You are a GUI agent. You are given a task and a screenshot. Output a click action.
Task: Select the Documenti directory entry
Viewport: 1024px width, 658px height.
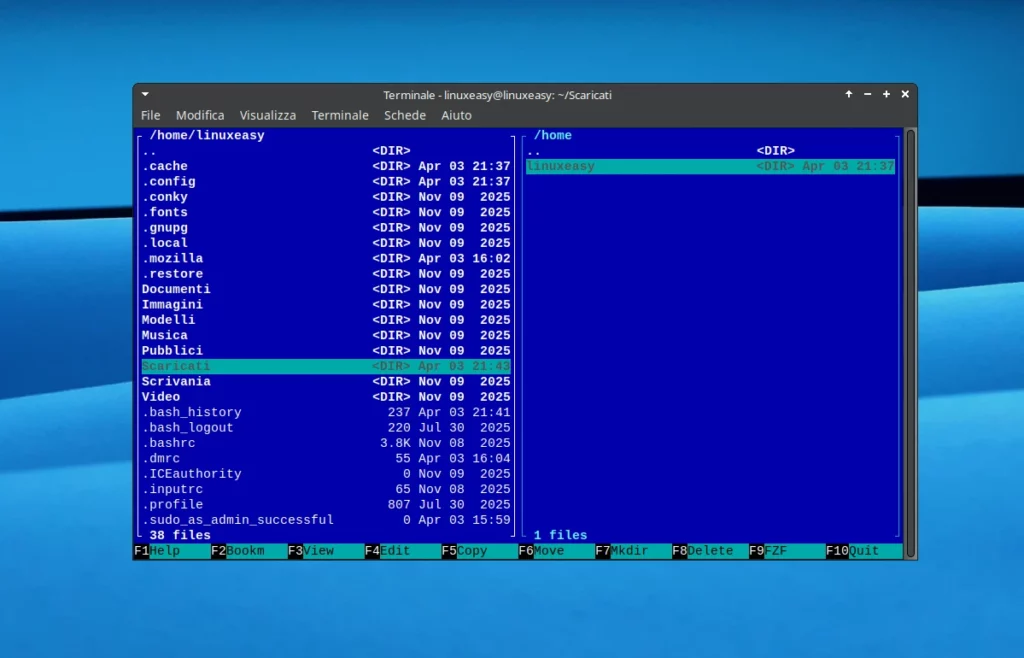(x=176, y=289)
